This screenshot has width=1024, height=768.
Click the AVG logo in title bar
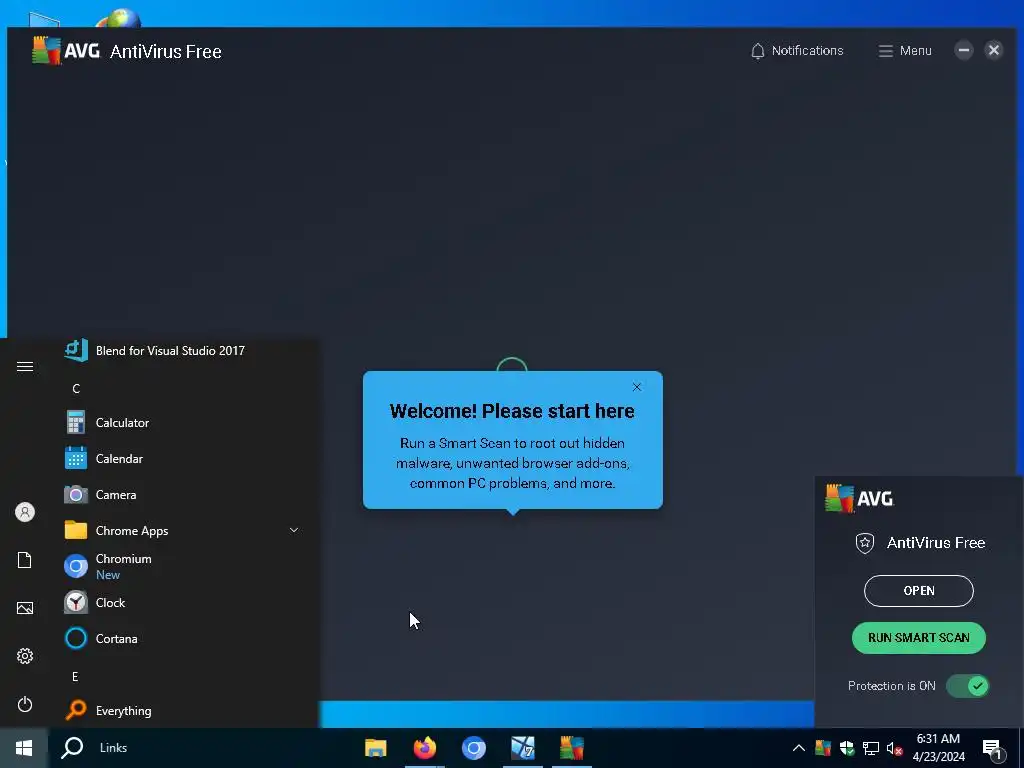[65, 51]
